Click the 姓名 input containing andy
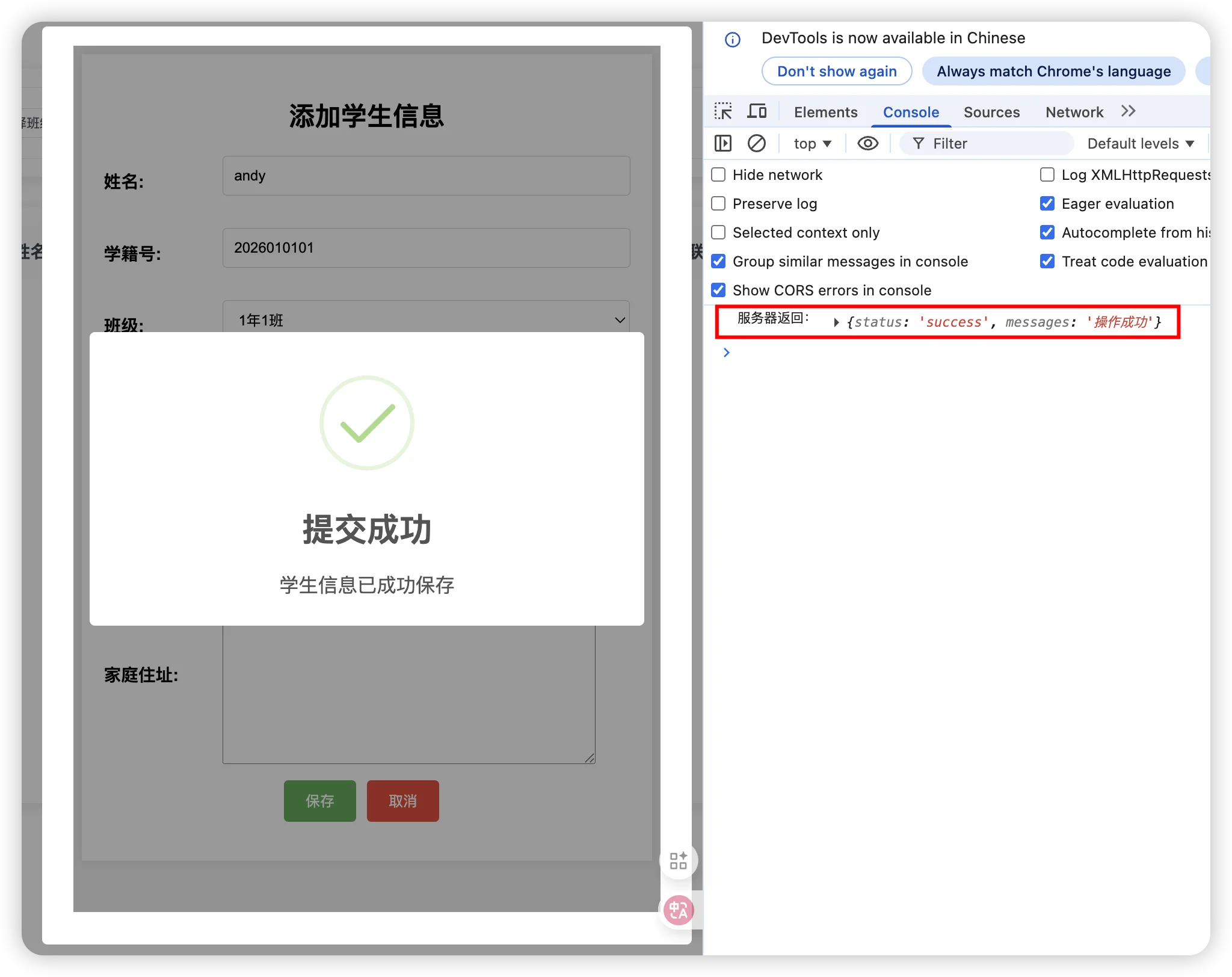The width and height of the screenshot is (1232, 977). 427,176
